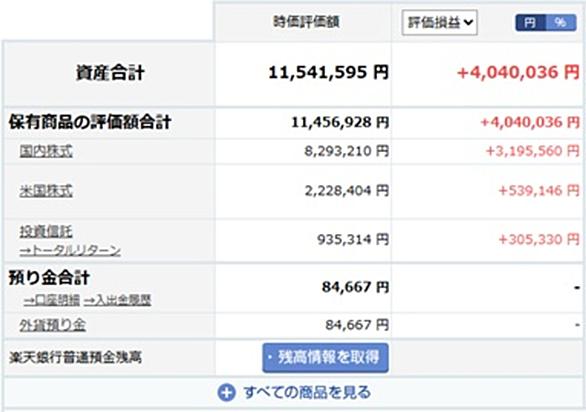Screen dimensions: 586x412
Task: Click the 時価評価額 column header
Action: click(x=306, y=22)
